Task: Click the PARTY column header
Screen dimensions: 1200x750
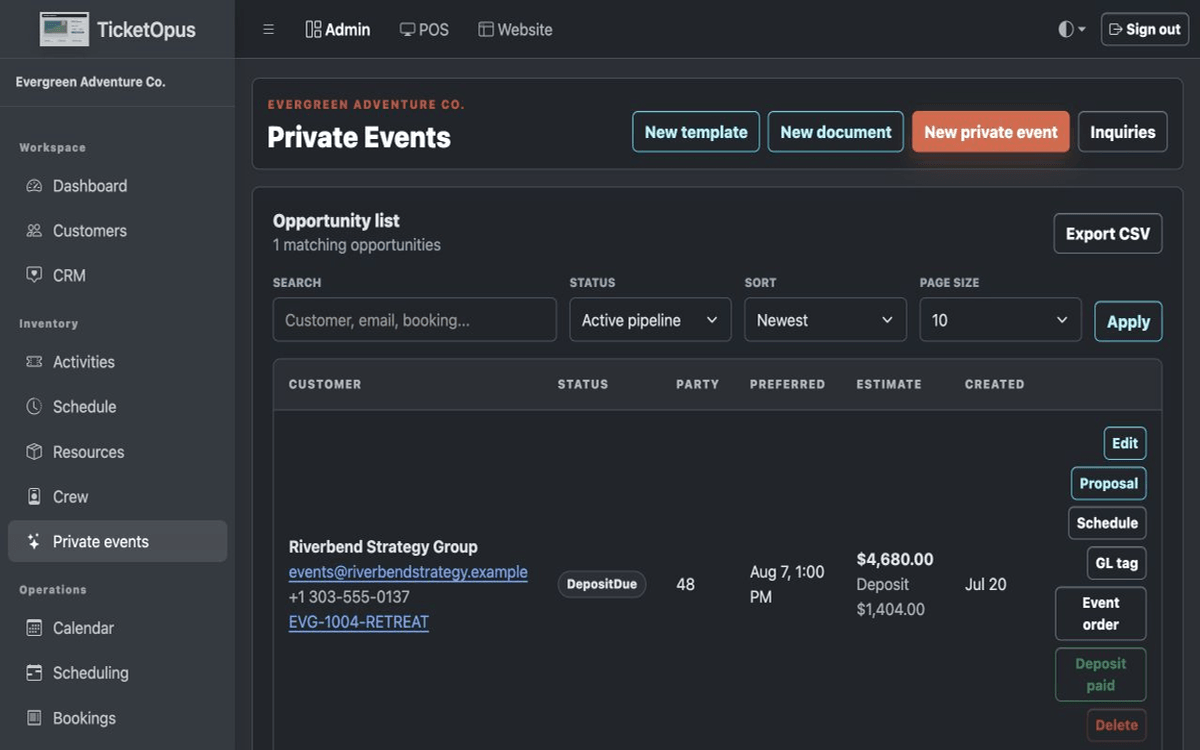Action: click(x=698, y=384)
